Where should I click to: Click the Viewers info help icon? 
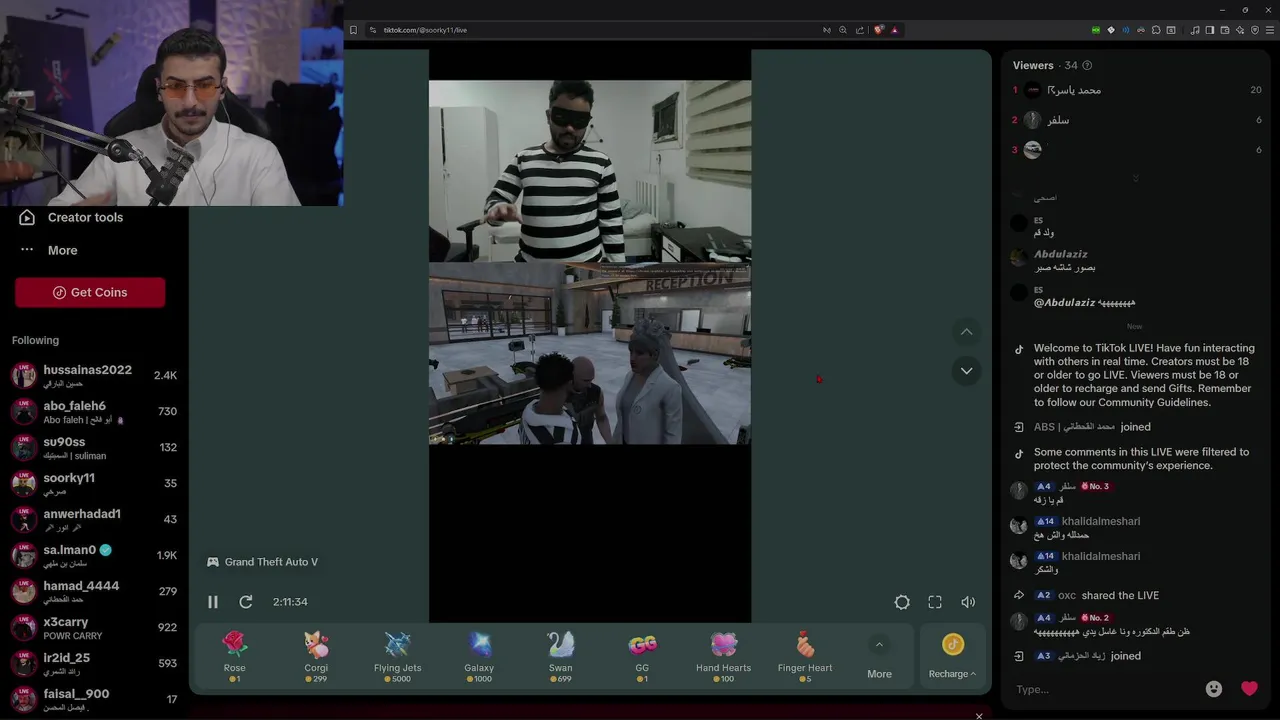point(1087,66)
